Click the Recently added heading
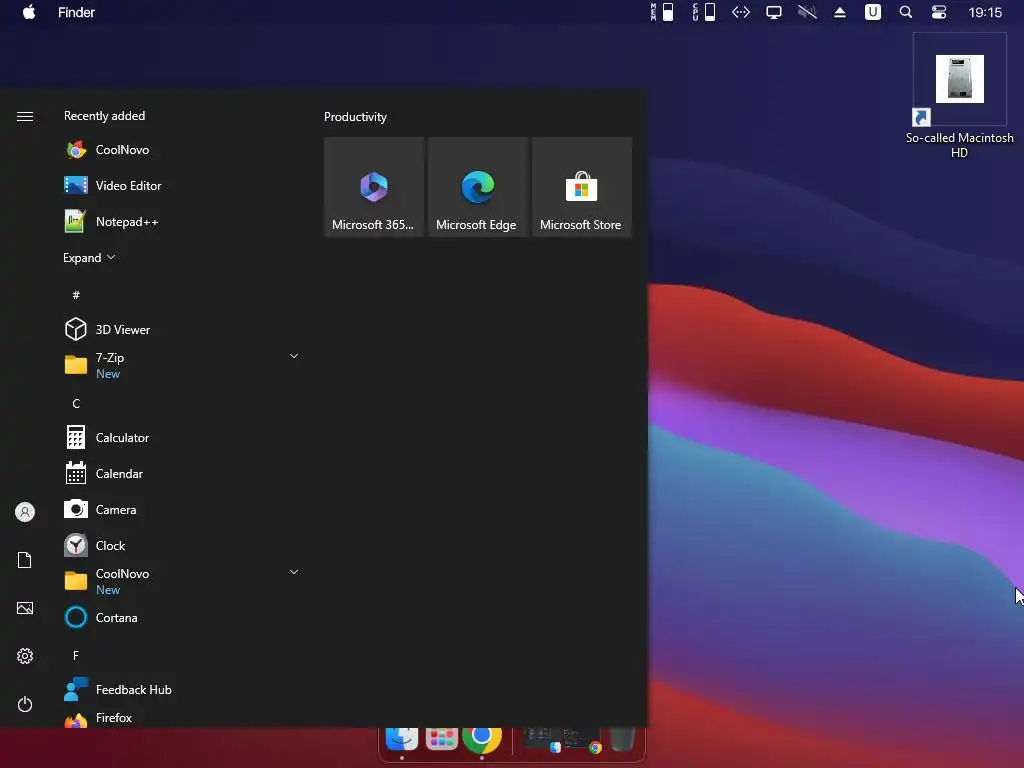This screenshot has height=768, width=1024. 104,116
